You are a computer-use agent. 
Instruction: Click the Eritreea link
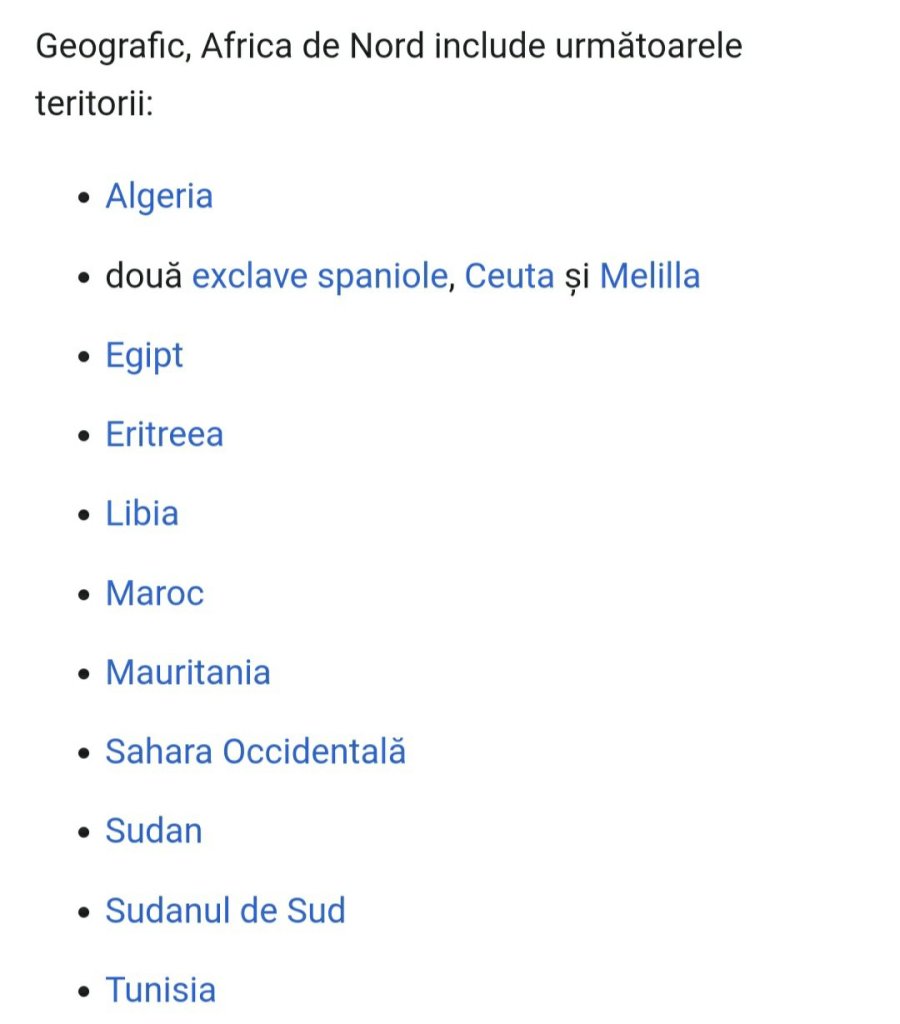(164, 434)
